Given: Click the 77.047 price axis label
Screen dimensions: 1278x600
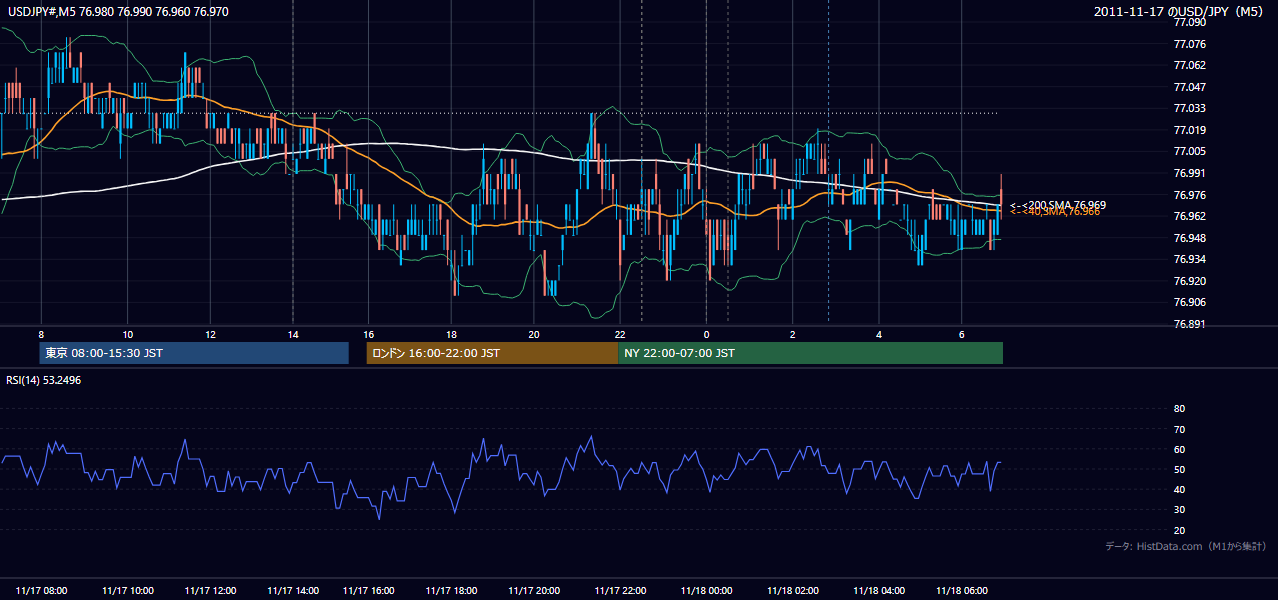Looking at the screenshot, I should click(x=1190, y=87).
